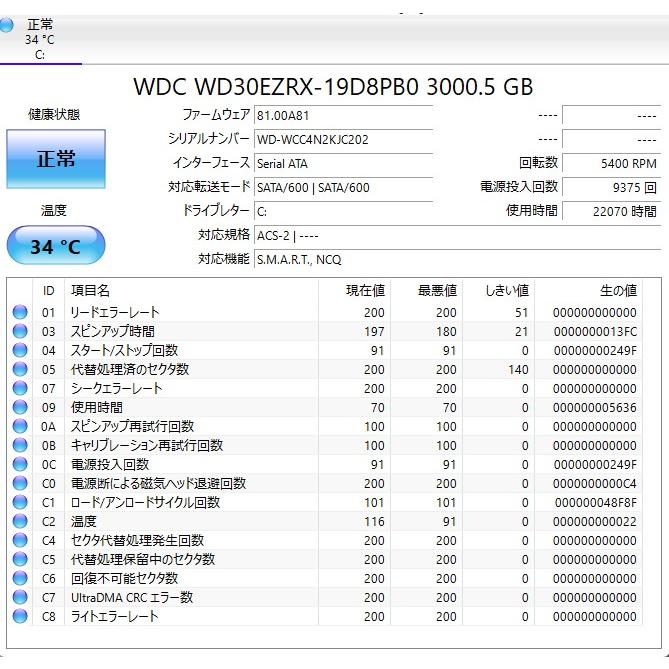Screen dimensions: 669x669
Task: Click raw value 000000048F8F
Action: click(x=596, y=503)
